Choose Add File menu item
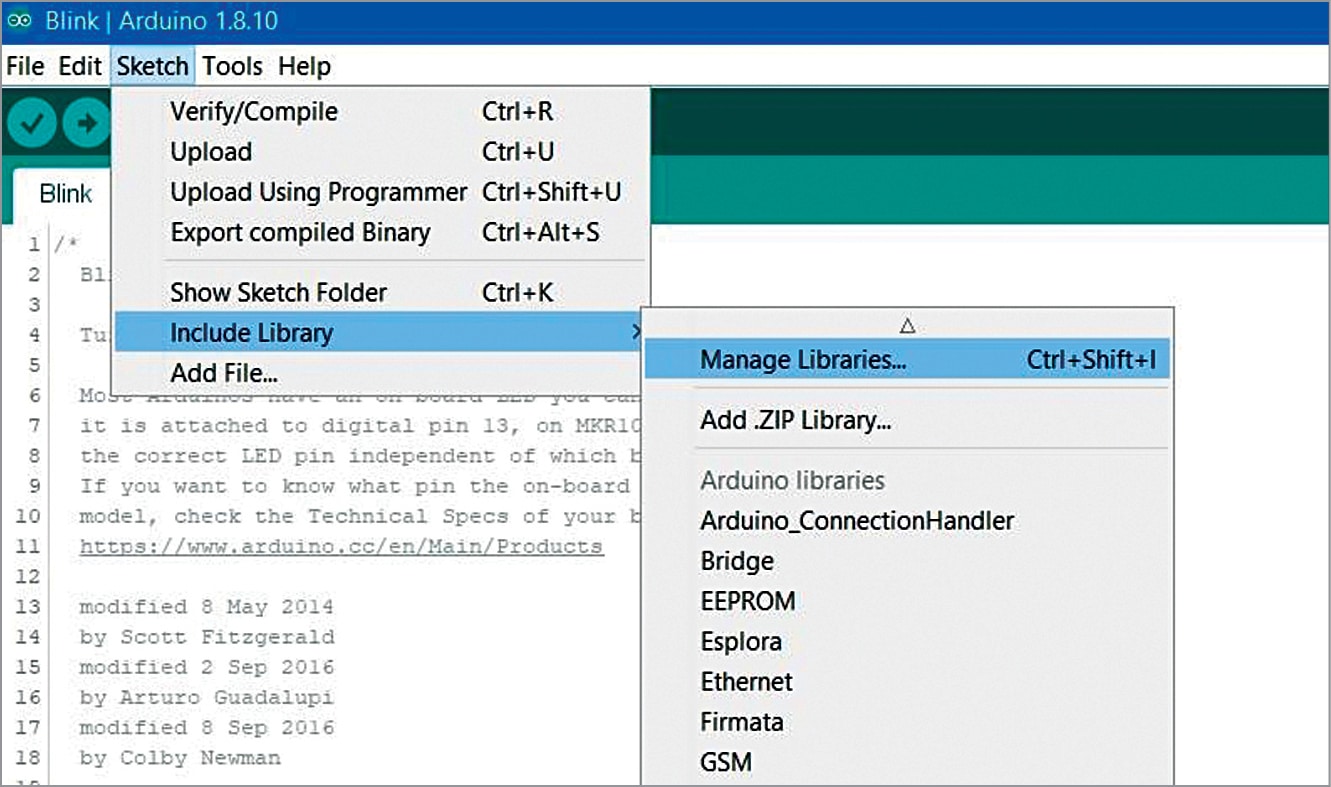This screenshot has height=787, width=1331. click(x=224, y=374)
